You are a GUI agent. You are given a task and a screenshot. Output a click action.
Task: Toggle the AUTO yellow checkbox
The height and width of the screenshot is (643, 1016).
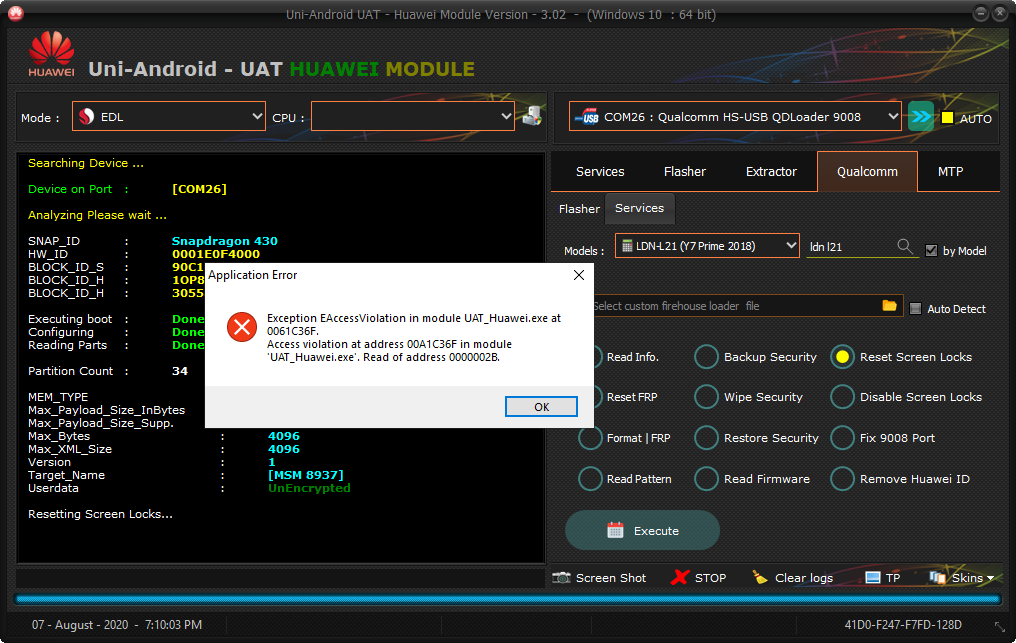(x=947, y=118)
